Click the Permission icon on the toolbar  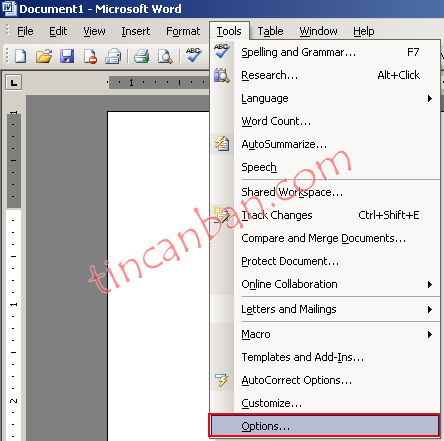pos(90,56)
